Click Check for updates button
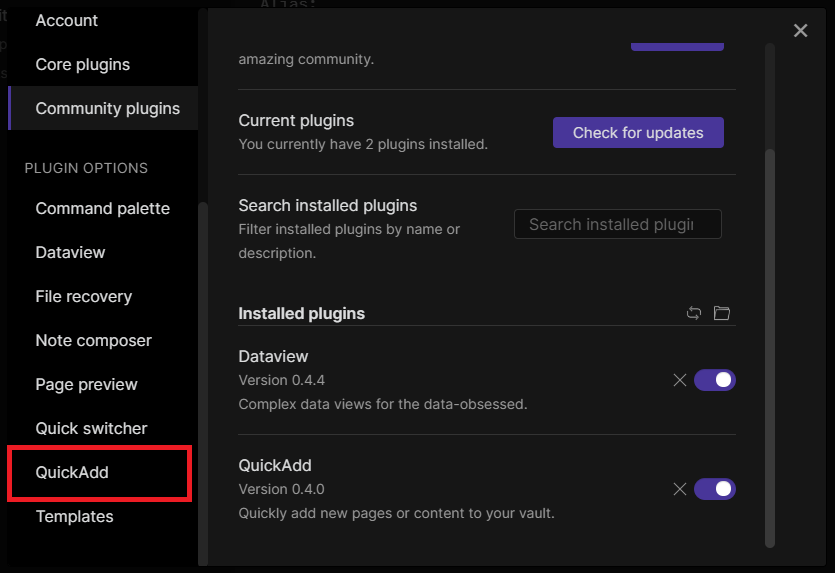Viewport: 835px width, 573px height. click(x=638, y=133)
